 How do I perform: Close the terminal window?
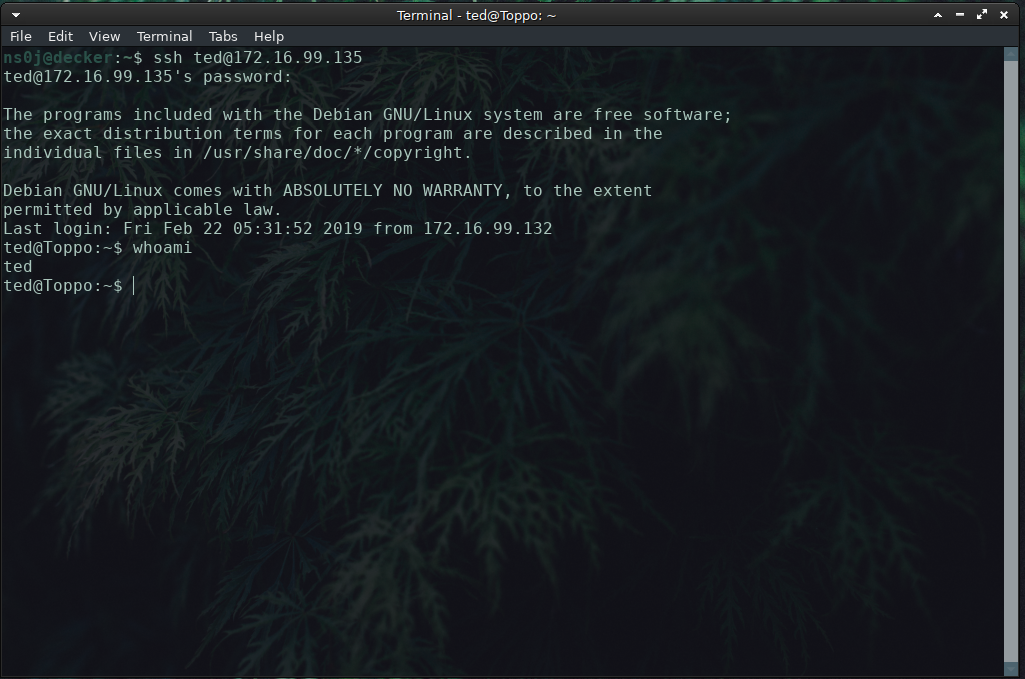(1004, 14)
